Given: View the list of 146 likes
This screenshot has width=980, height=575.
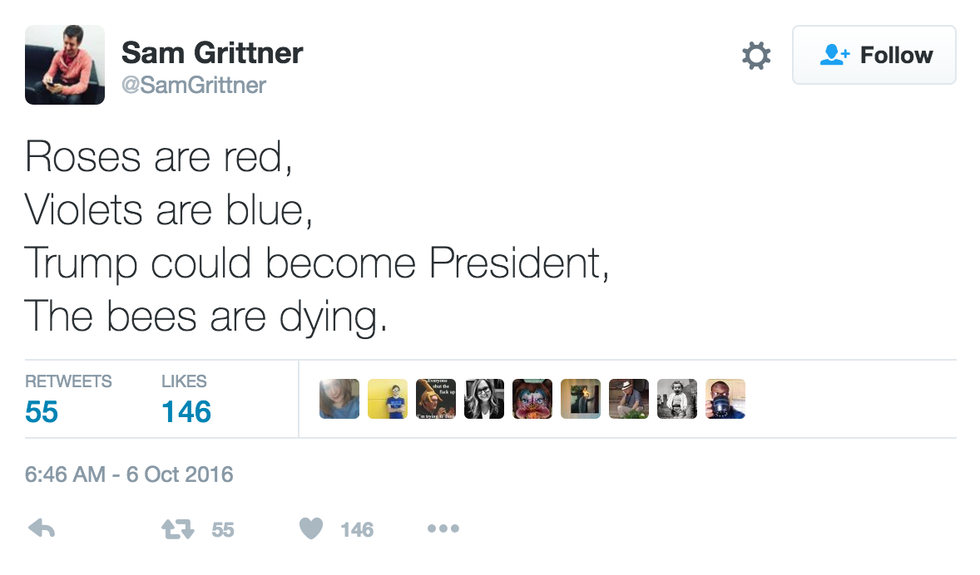Looking at the screenshot, I should (x=186, y=399).
